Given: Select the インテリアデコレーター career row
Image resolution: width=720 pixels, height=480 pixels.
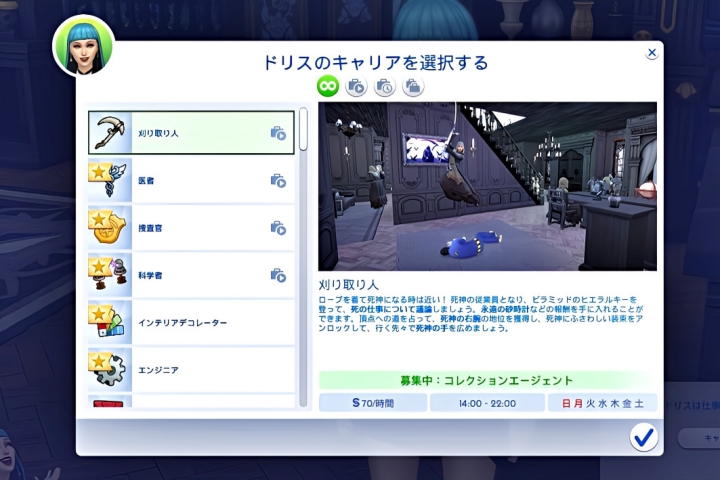Looking at the screenshot, I should 191,322.
